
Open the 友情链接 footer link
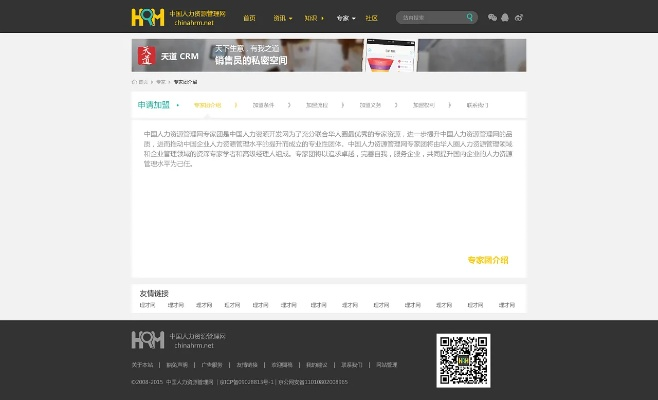pyautogui.click(x=247, y=365)
